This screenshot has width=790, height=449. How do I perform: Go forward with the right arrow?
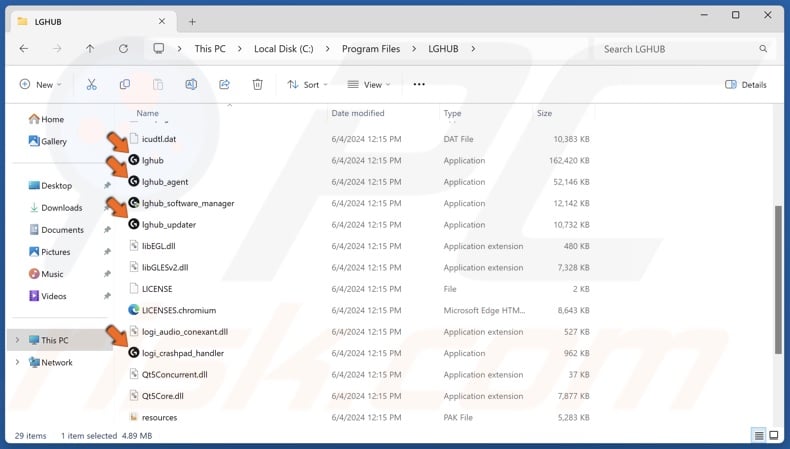point(57,49)
